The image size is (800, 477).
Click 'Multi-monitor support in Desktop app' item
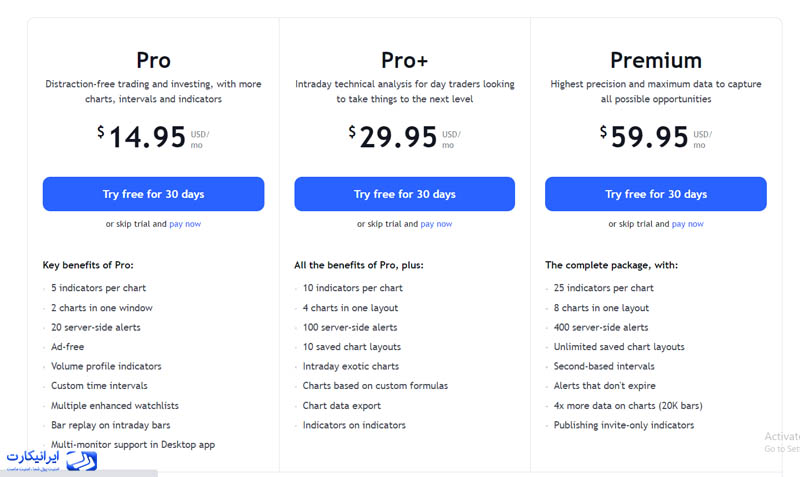(133, 444)
